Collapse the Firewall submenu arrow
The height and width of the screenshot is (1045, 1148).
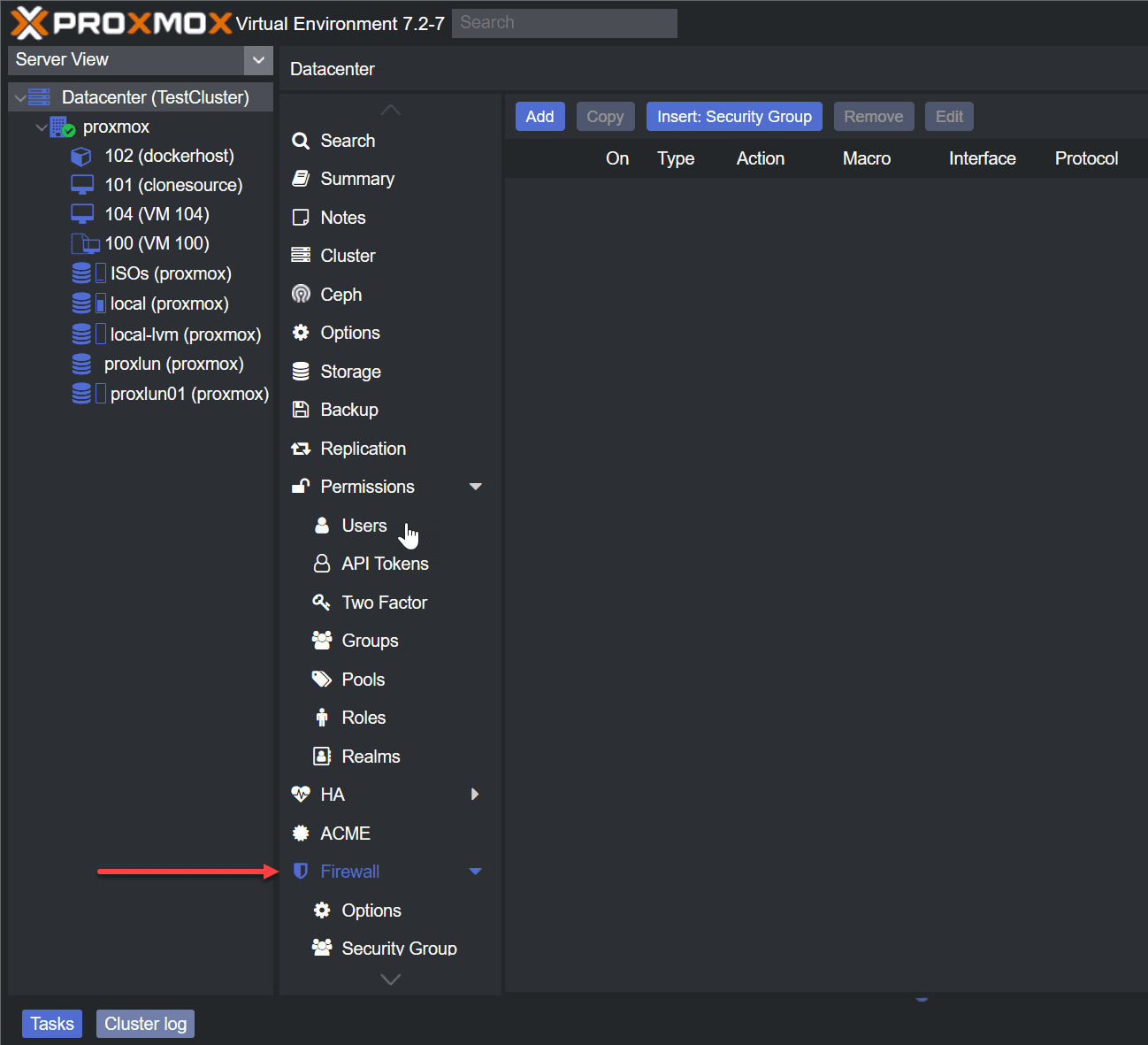475,872
